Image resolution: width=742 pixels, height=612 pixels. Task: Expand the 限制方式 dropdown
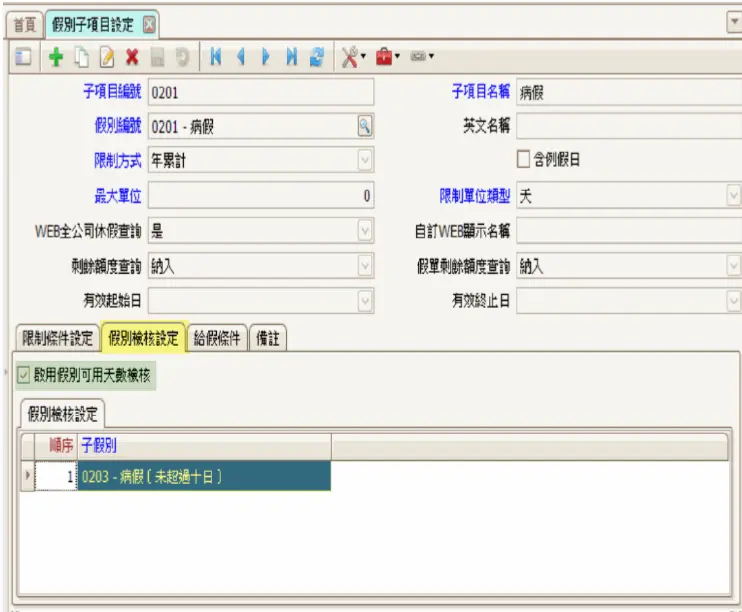(365, 160)
